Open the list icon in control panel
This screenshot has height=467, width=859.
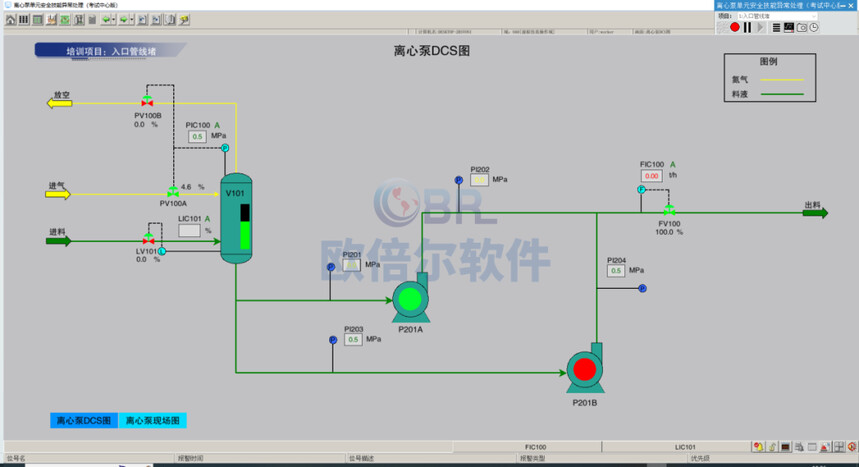776,27
